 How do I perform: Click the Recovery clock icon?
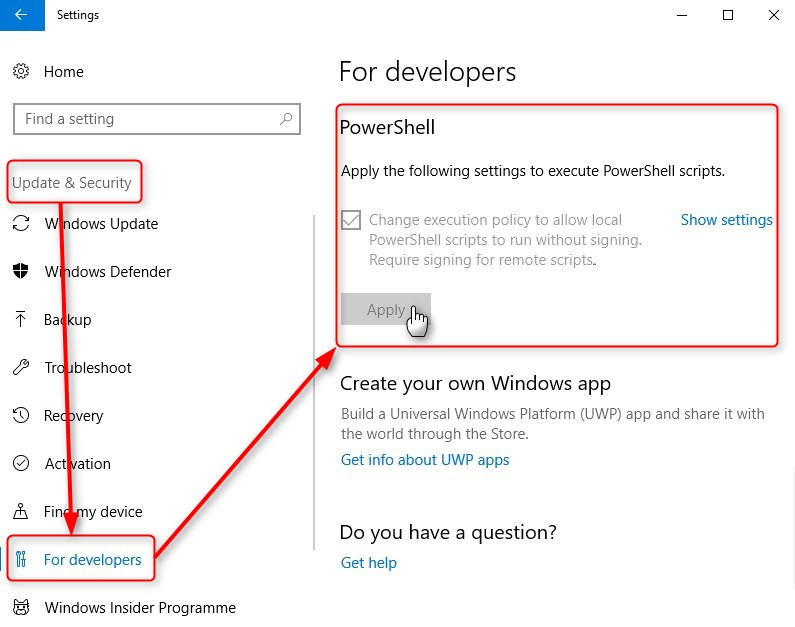[x=21, y=415]
